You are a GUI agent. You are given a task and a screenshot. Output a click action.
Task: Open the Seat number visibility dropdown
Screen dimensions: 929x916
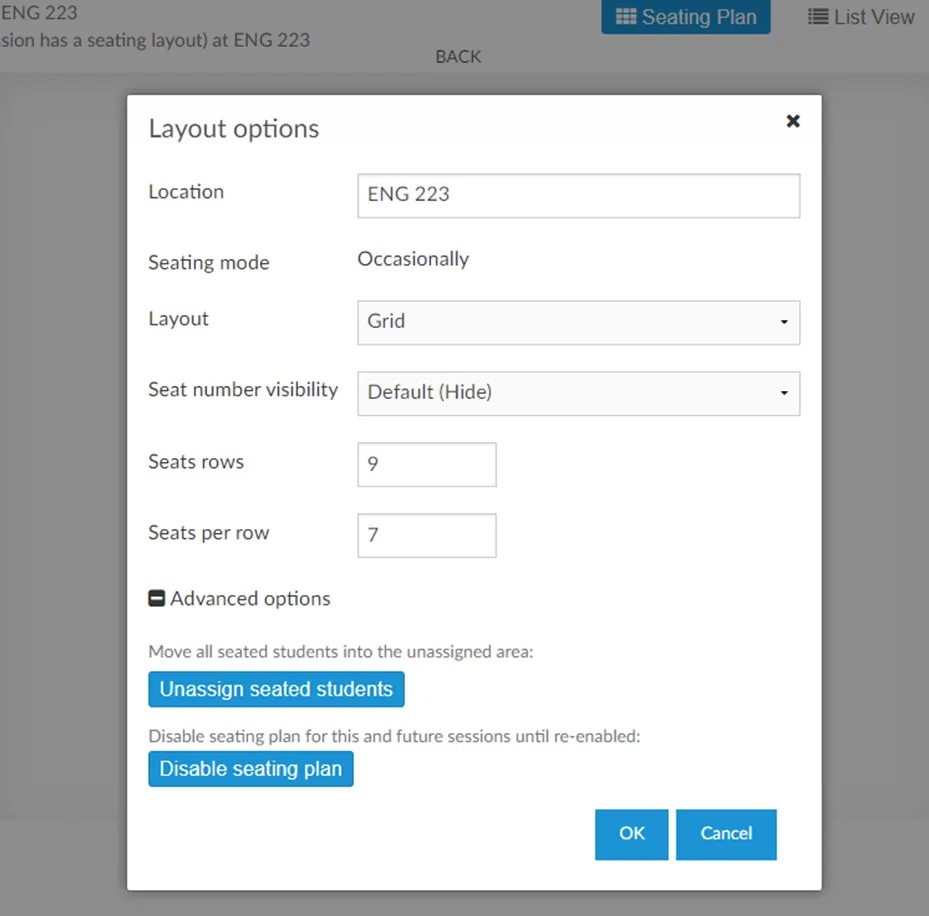click(578, 393)
